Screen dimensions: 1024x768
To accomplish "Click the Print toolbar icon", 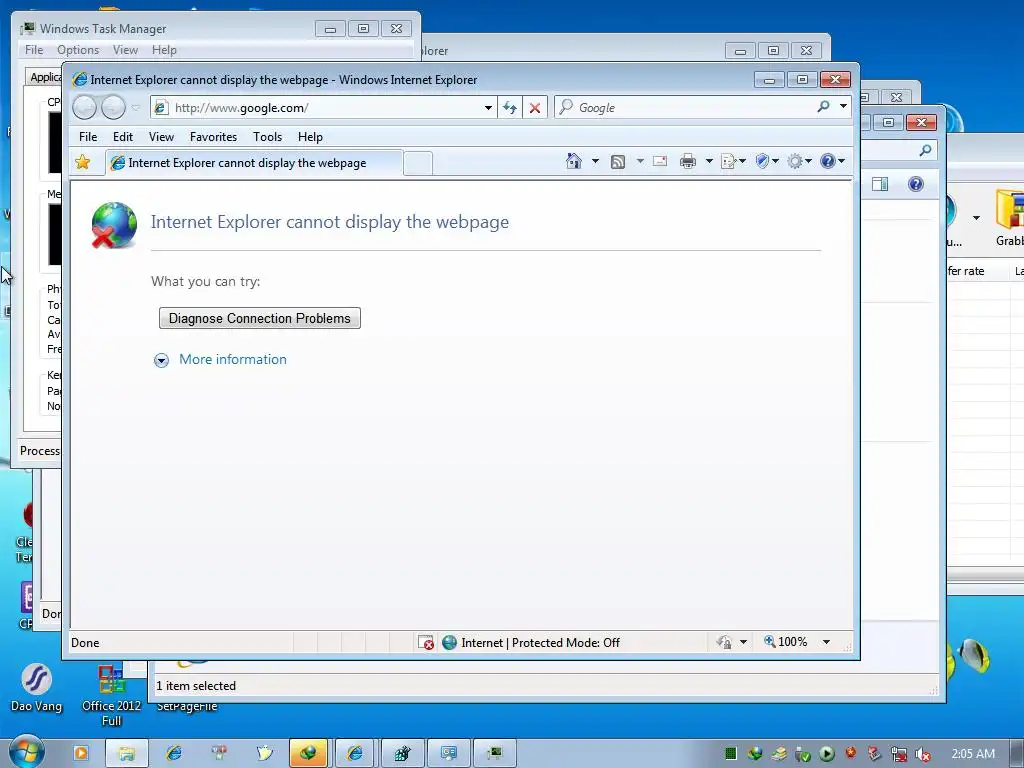I will pos(688,161).
